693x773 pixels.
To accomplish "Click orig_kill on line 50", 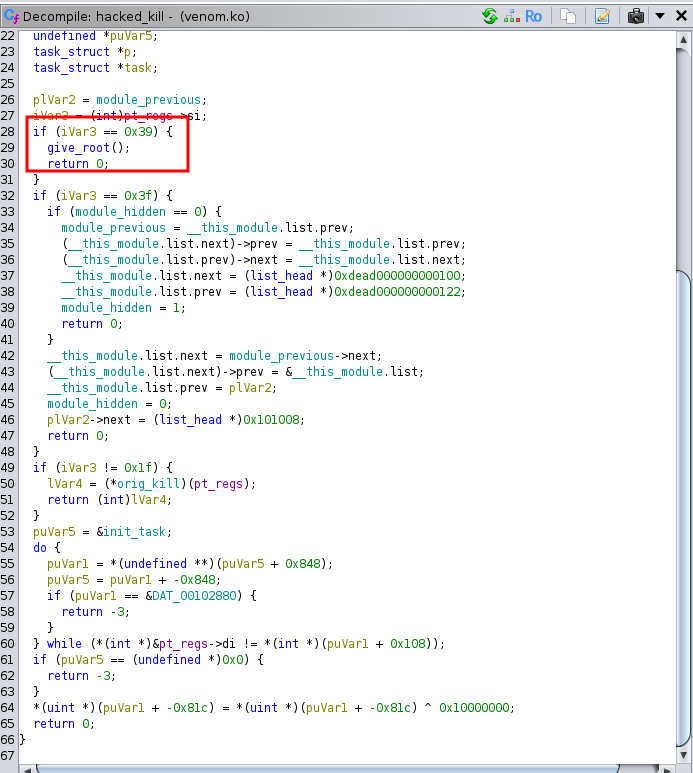I will pyautogui.click(x=148, y=484).
